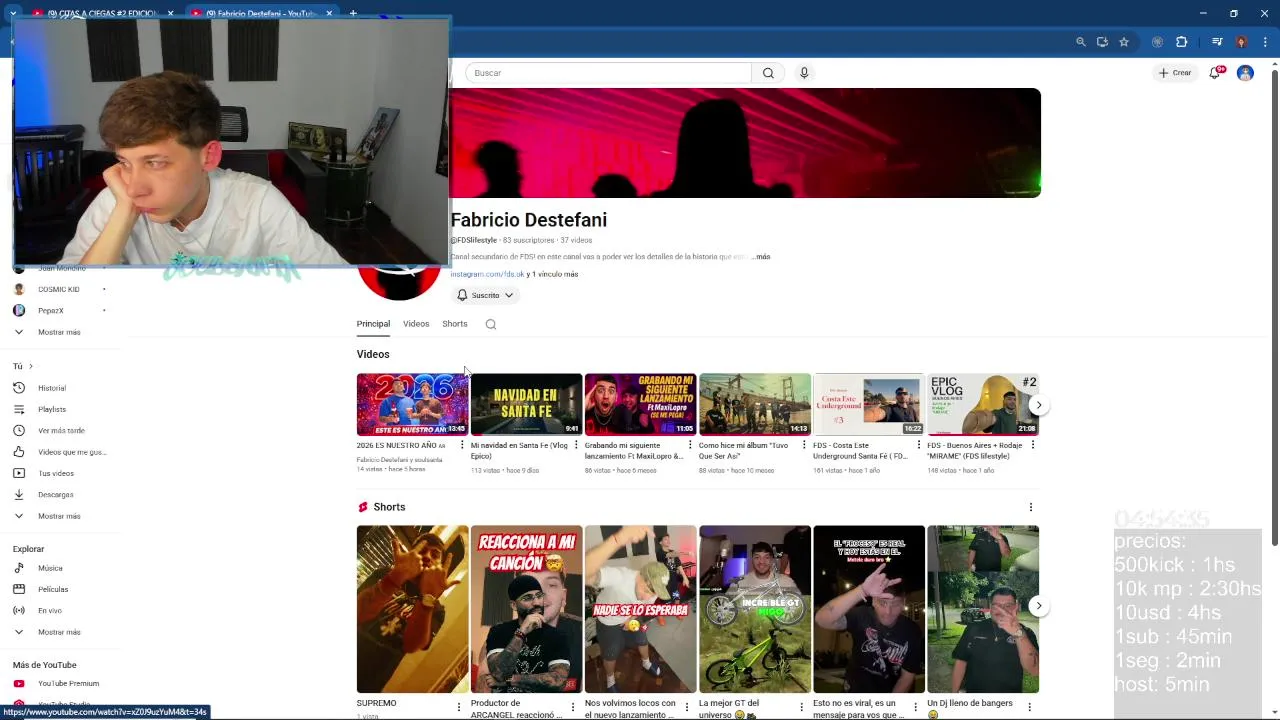Switch to the Principal tab

pos(373,324)
